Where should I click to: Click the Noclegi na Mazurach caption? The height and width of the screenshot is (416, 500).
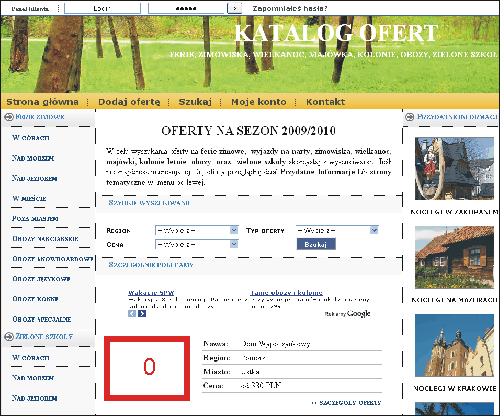point(455,300)
